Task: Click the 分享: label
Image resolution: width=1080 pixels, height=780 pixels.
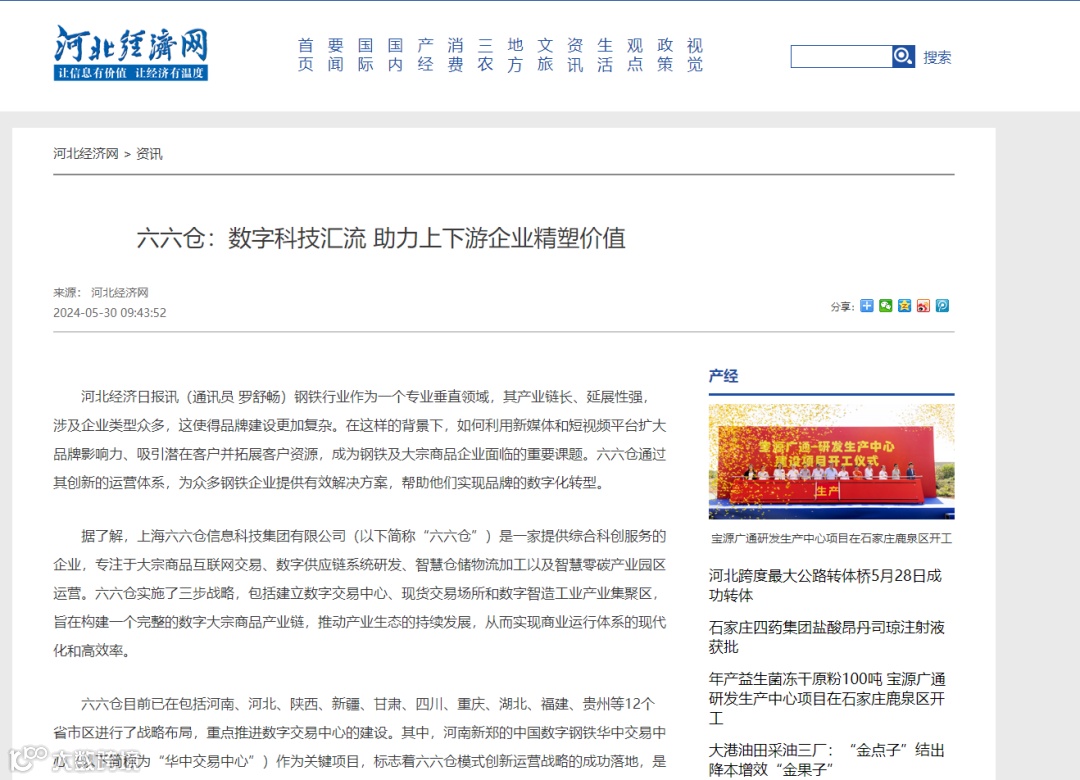Action: pyautogui.click(x=842, y=307)
